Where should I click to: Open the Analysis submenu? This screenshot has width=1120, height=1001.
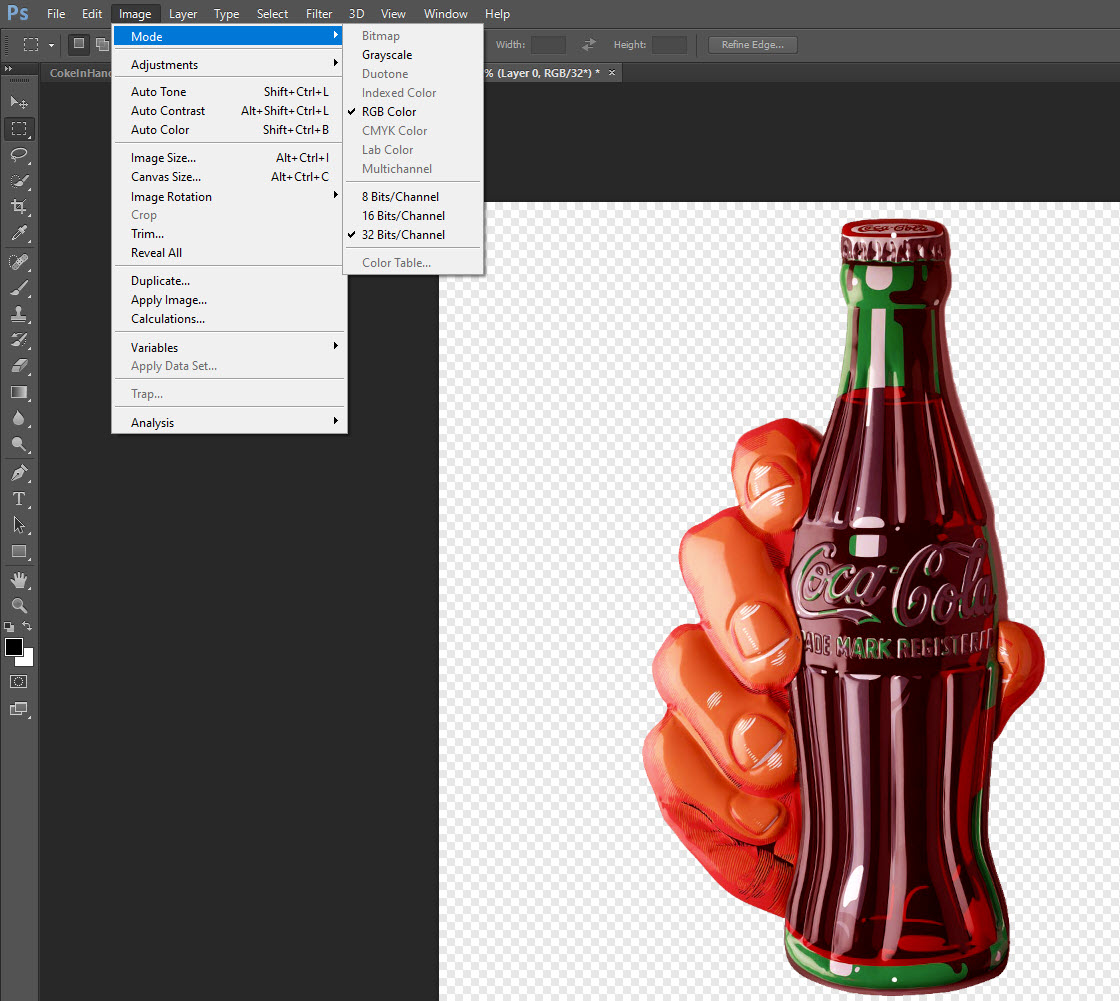pyautogui.click(x=152, y=422)
